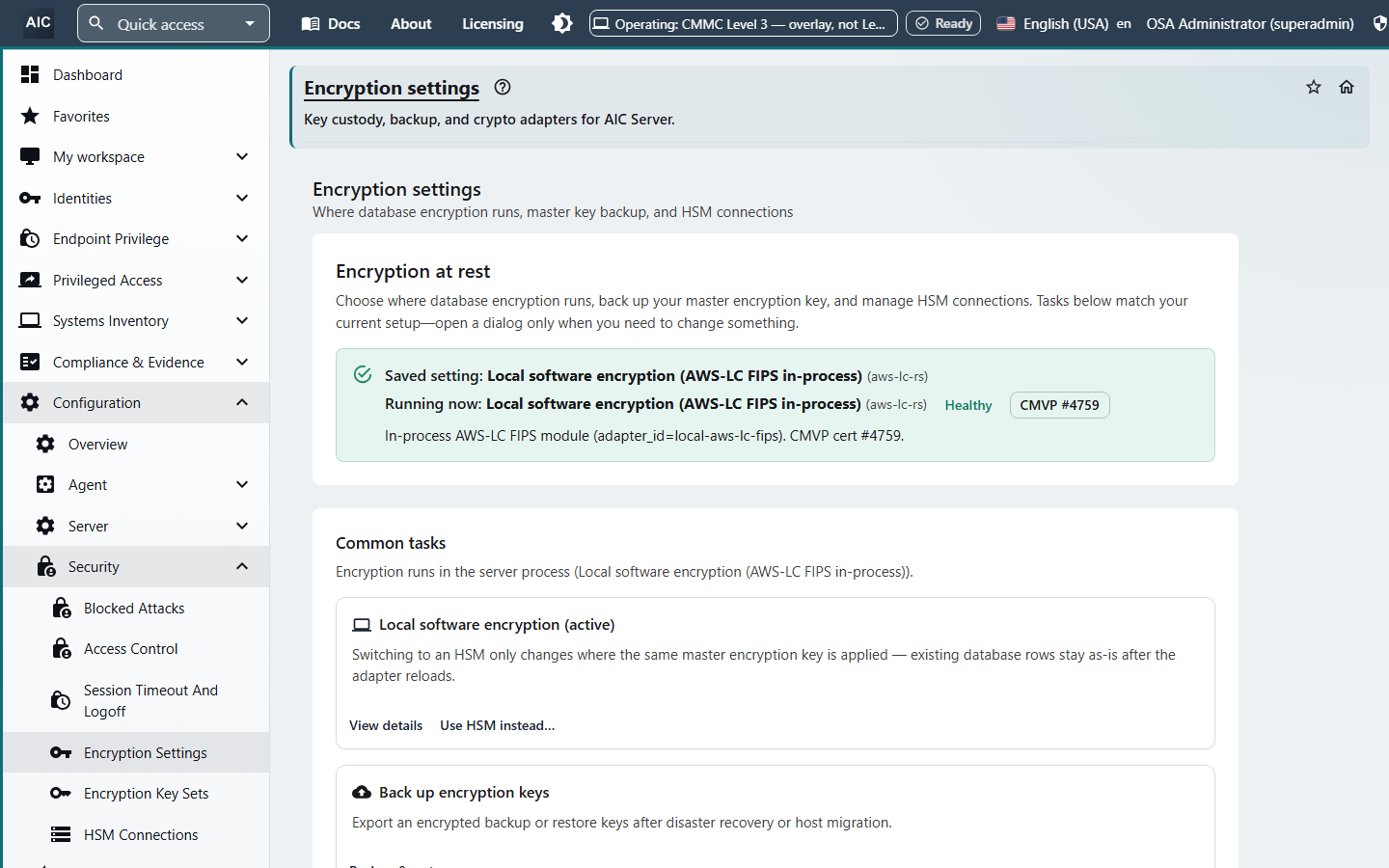Expand the Endpoint Privilege chevron
Viewport: 1389px width, 868px height.
point(242,239)
